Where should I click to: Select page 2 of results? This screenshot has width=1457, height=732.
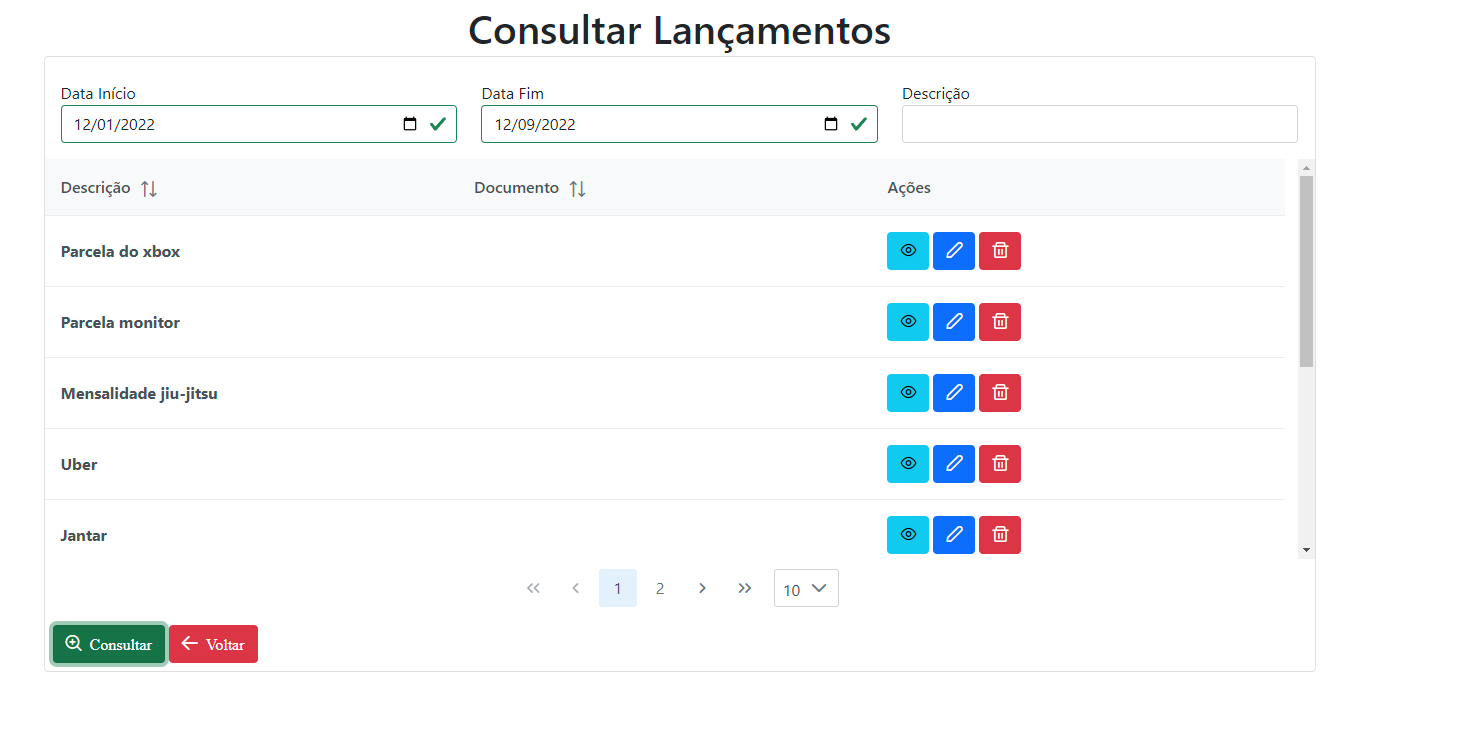point(660,588)
